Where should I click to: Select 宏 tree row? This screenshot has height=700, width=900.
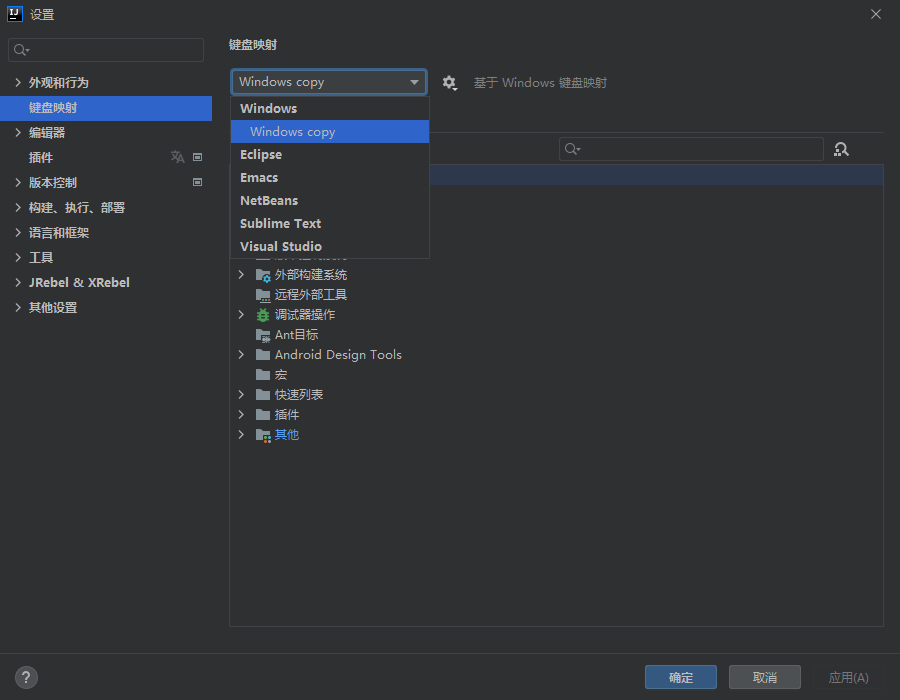[x=556, y=375]
